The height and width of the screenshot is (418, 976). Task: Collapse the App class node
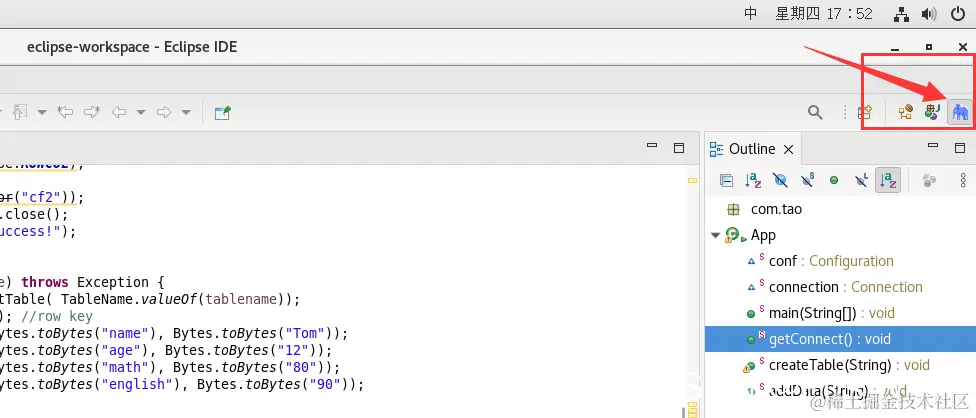coord(715,235)
